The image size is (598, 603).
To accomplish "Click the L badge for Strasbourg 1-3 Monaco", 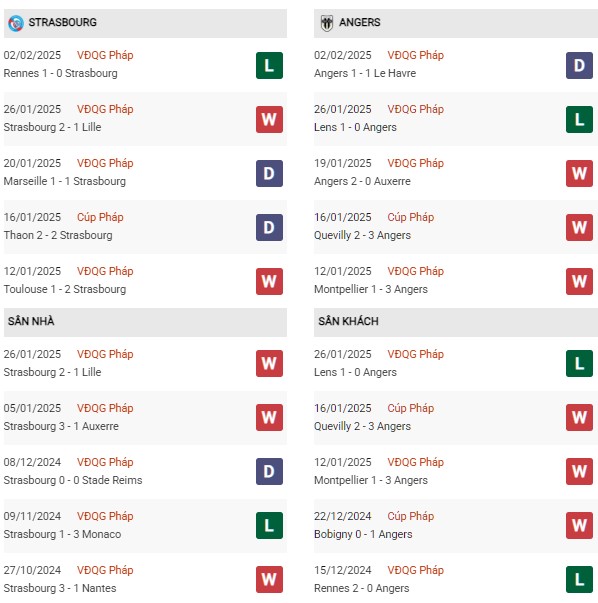I will pos(269,526).
